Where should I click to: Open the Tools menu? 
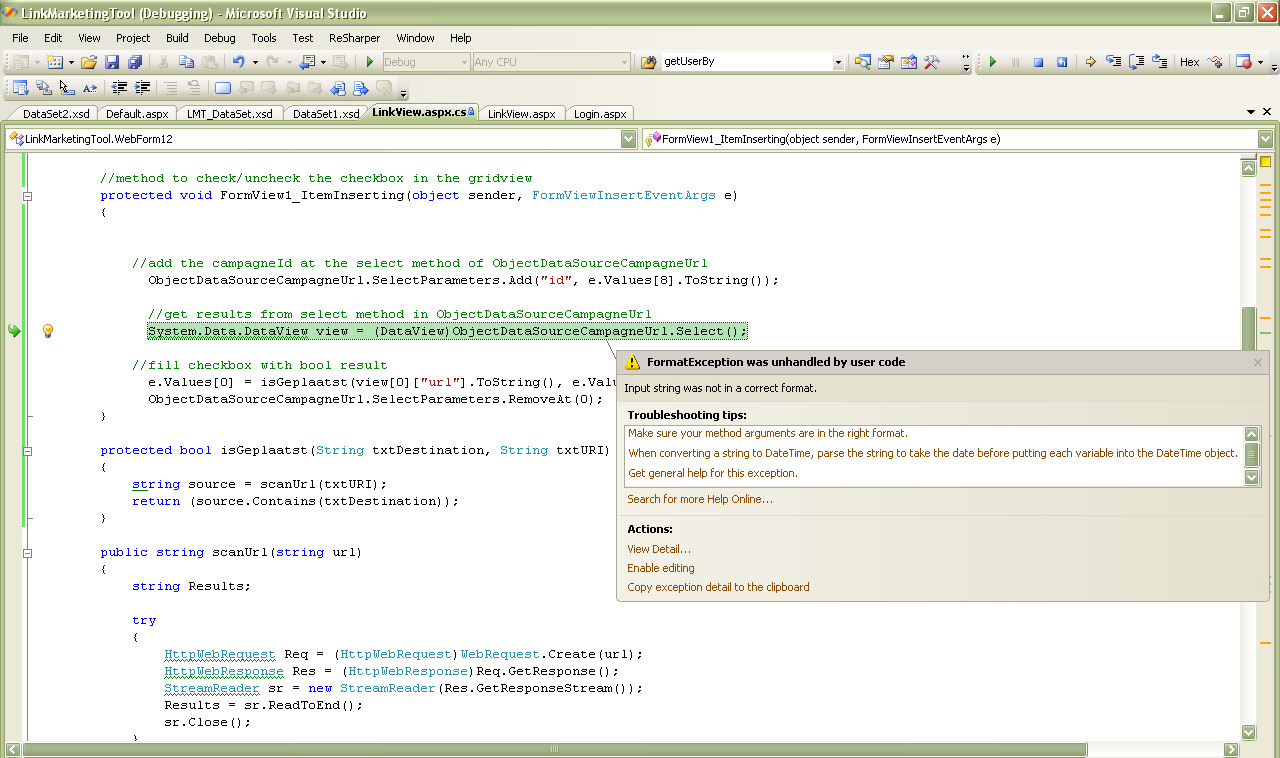[264, 38]
